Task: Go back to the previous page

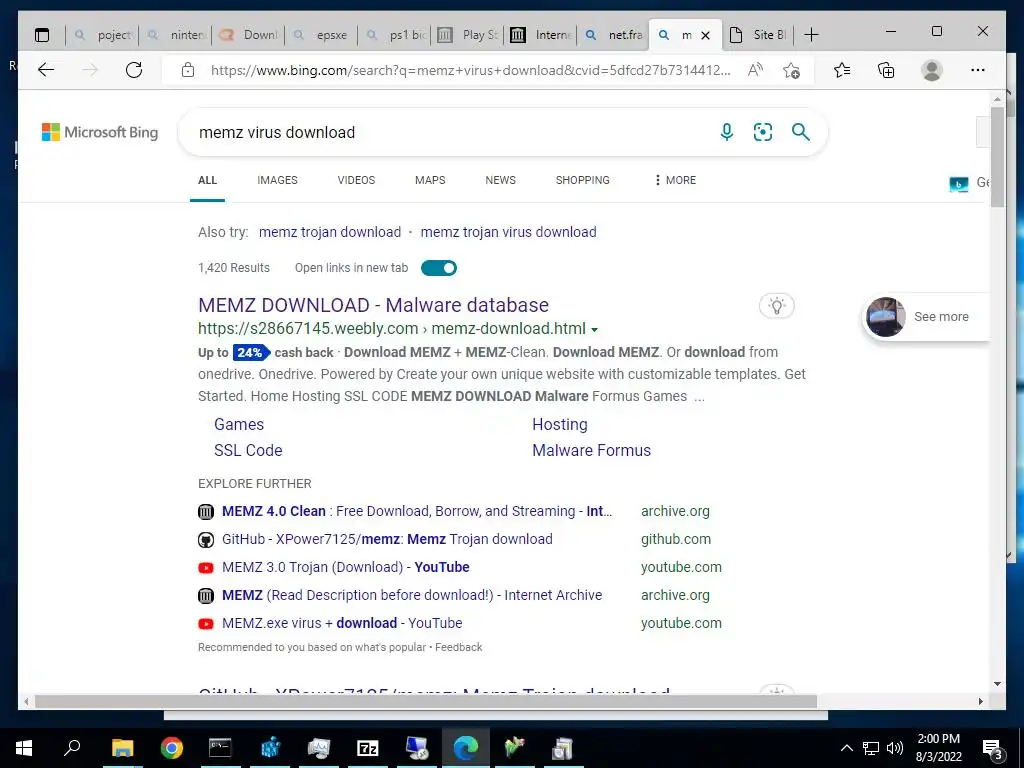Action: [46, 70]
